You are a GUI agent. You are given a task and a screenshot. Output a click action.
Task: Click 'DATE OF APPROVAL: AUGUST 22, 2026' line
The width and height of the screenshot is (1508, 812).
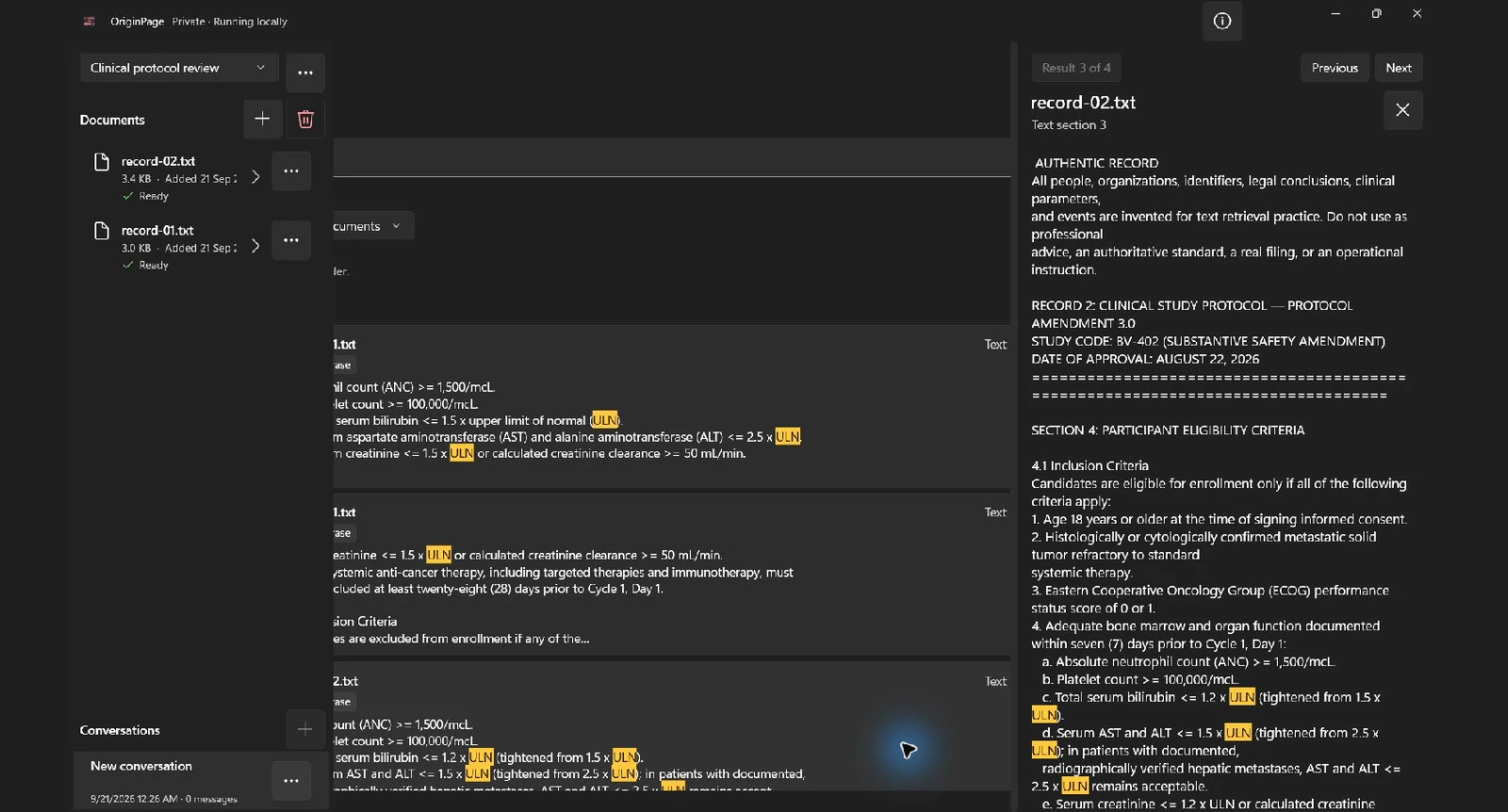point(1145,359)
